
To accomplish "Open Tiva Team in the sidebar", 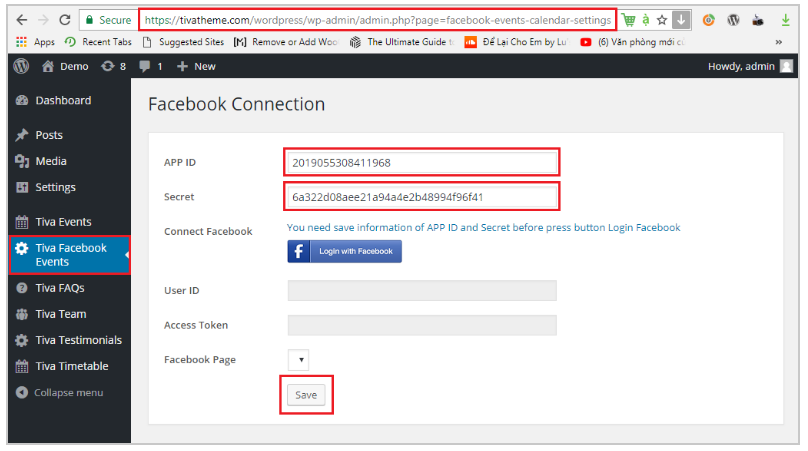I will [x=70, y=314].
